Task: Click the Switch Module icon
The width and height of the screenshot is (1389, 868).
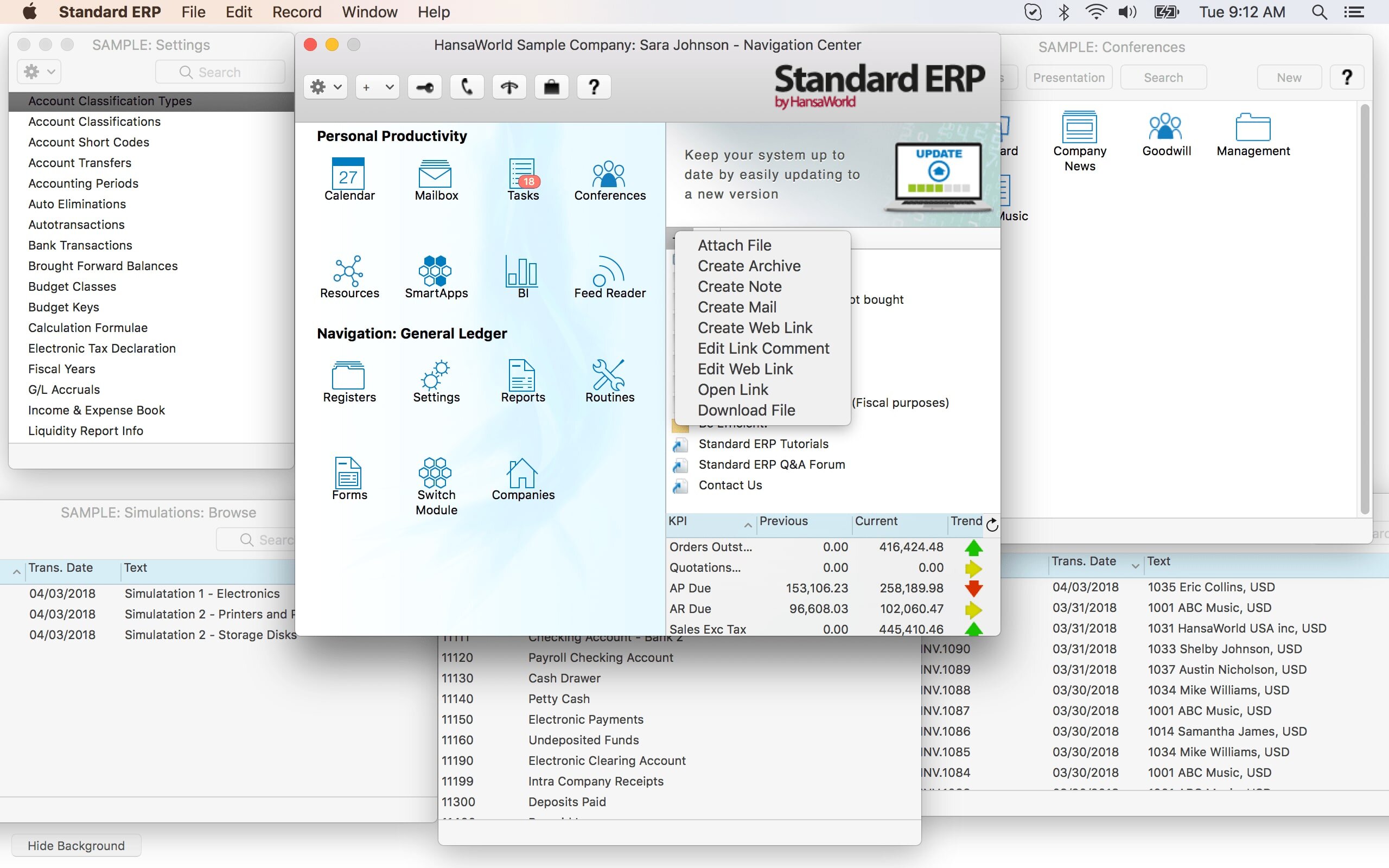Action: coord(436,473)
